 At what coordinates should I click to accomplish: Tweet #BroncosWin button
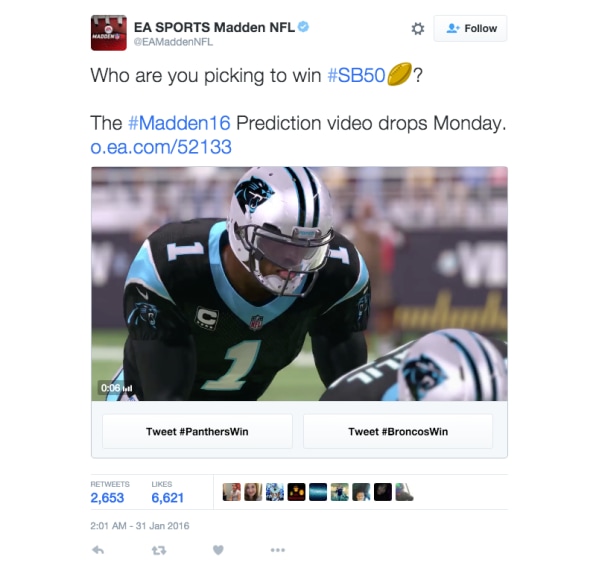point(398,431)
